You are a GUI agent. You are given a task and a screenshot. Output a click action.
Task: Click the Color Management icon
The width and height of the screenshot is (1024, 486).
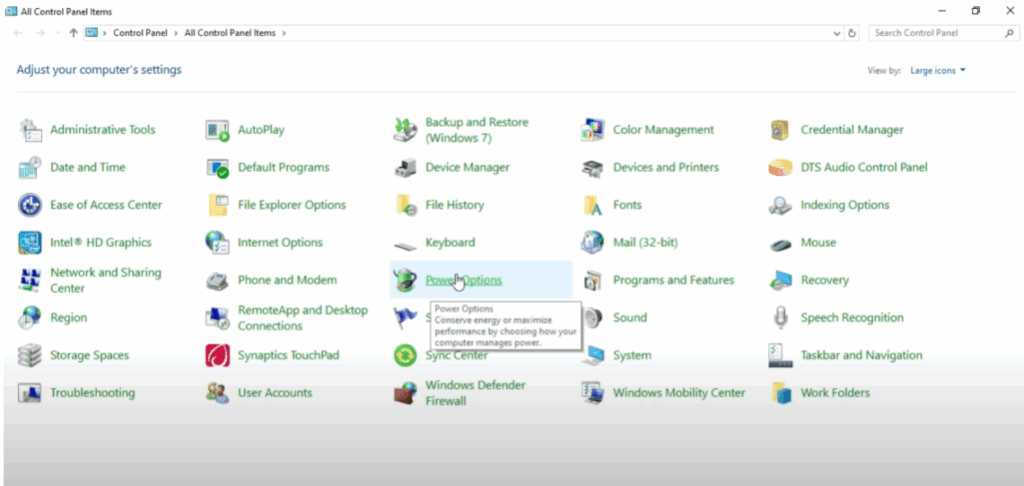click(x=592, y=130)
